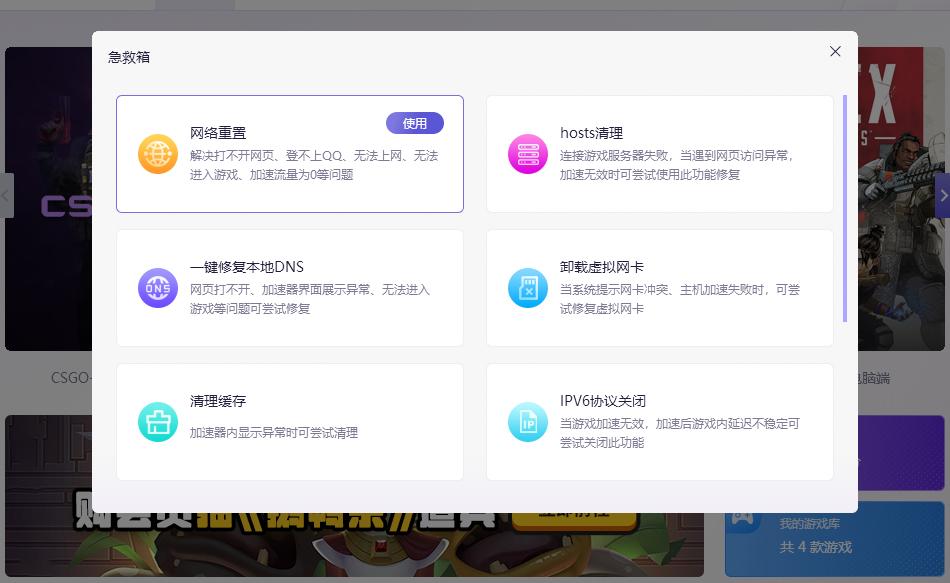The image size is (950, 583).
Task: Click the globe icon inside the selected repair card
Action: (x=158, y=153)
